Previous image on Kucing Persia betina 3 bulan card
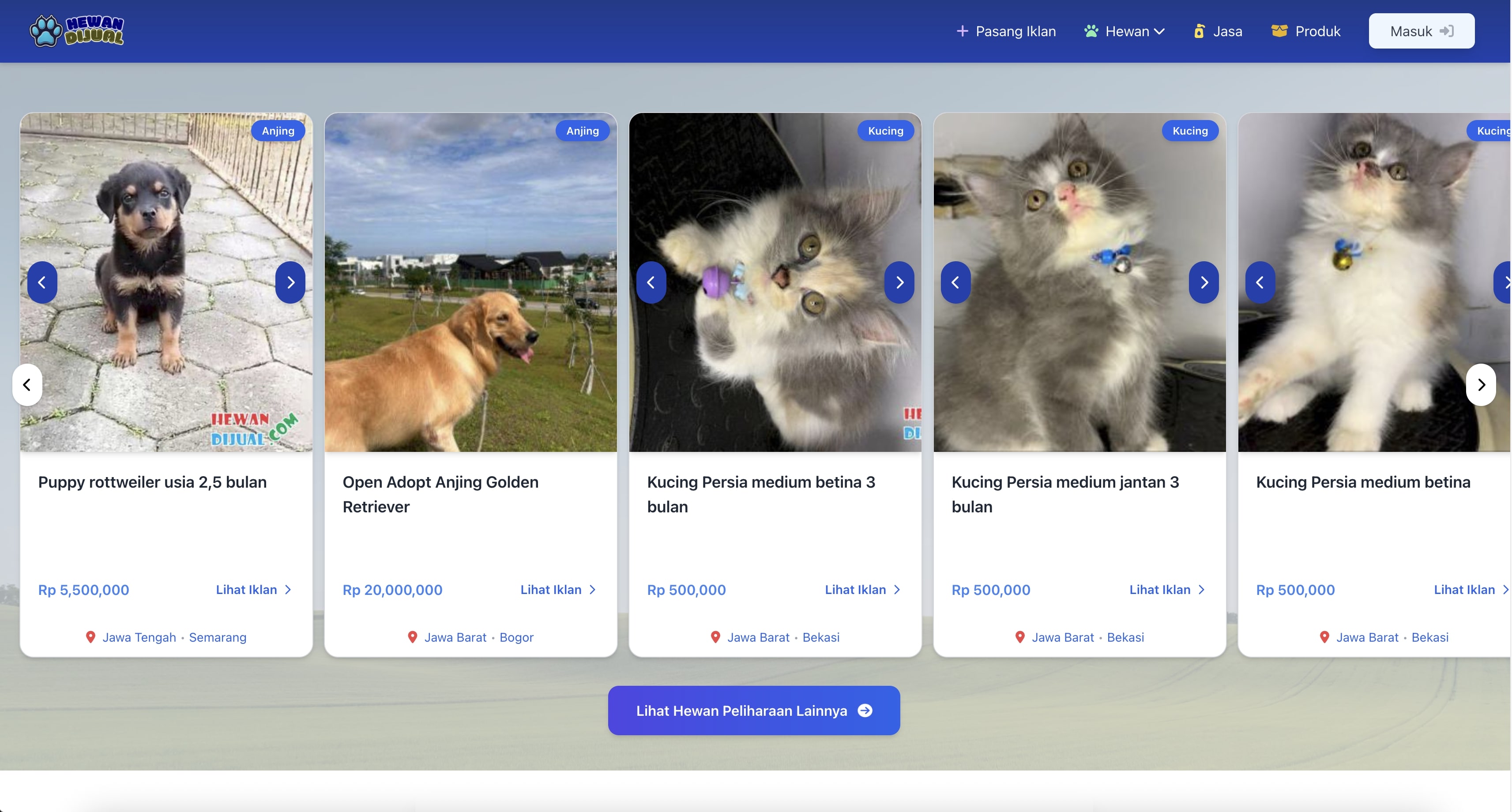Screen dimensions: 1512x812 point(651,282)
